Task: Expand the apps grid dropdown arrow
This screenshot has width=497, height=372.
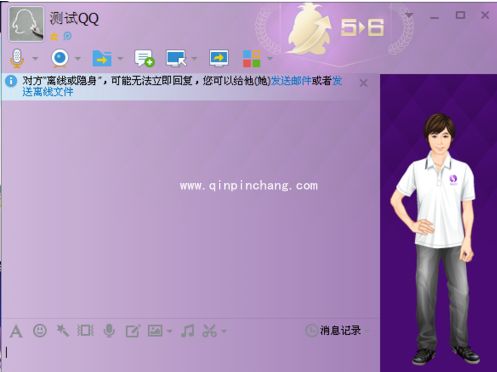Action: 269,59
